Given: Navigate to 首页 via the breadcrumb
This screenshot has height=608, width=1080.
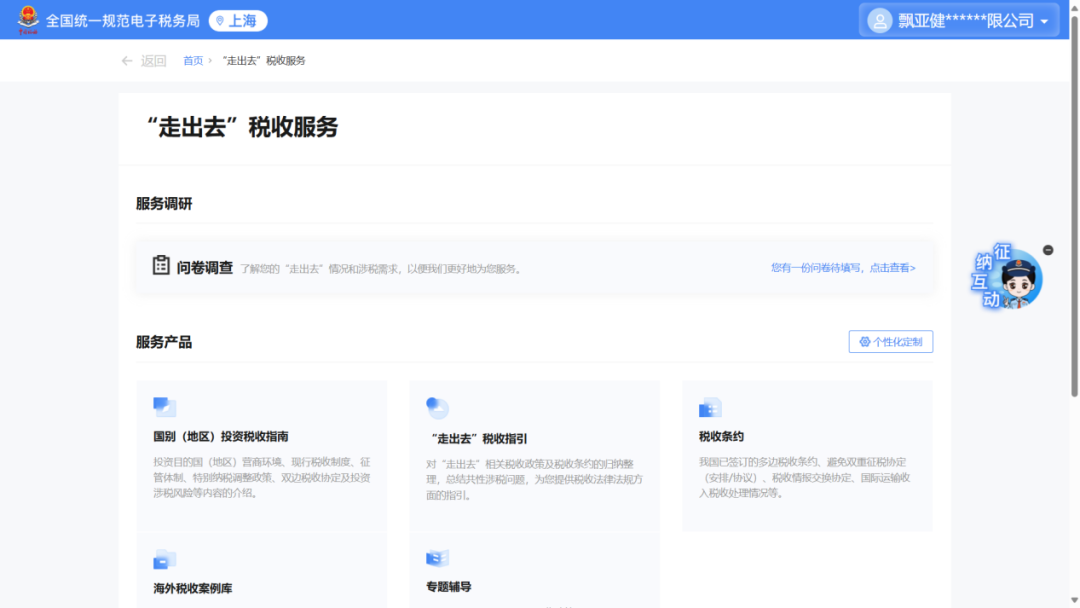Looking at the screenshot, I should pyautogui.click(x=193, y=60).
